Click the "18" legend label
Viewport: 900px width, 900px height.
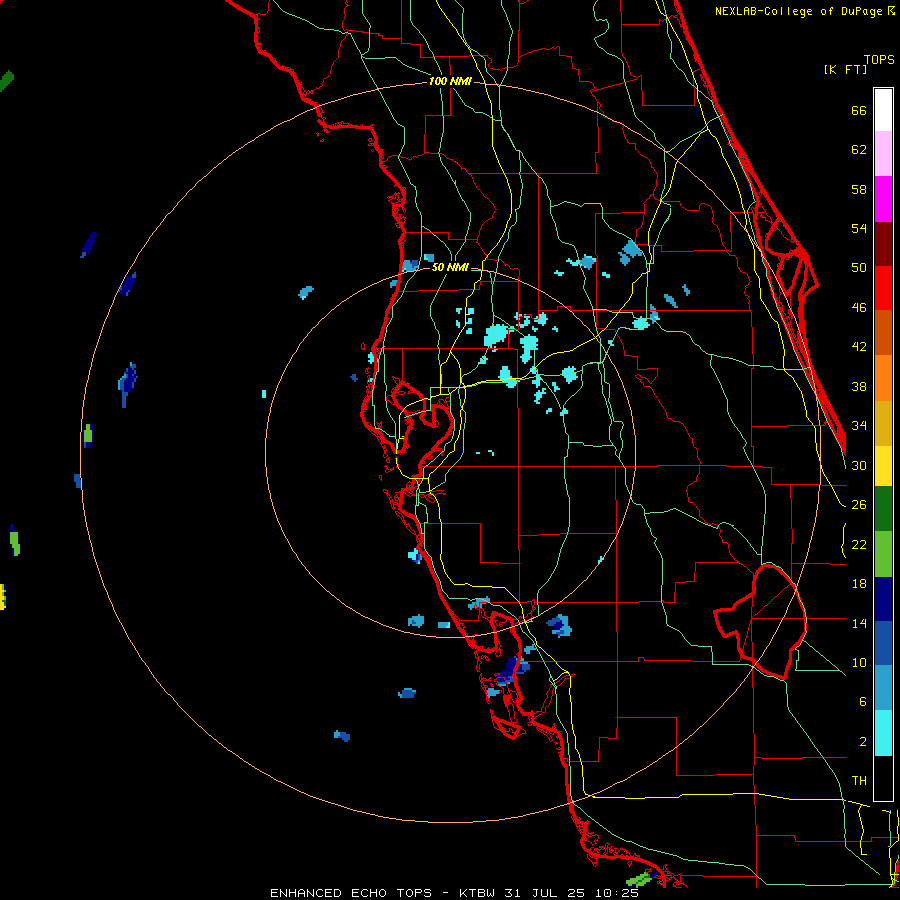coord(859,584)
